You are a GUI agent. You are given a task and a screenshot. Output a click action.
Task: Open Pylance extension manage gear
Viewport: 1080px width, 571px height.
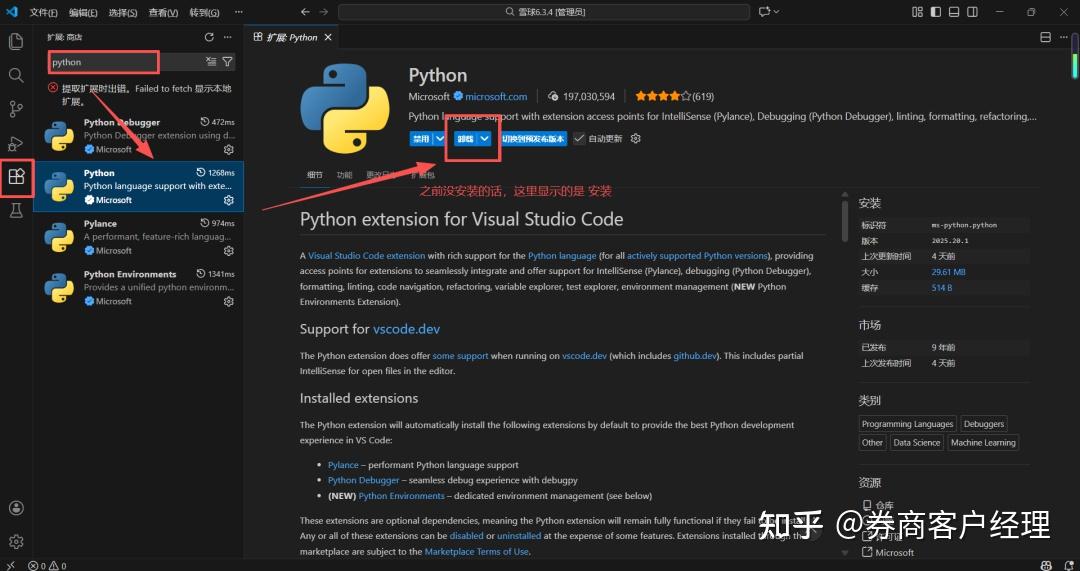pyautogui.click(x=229, y=251)
